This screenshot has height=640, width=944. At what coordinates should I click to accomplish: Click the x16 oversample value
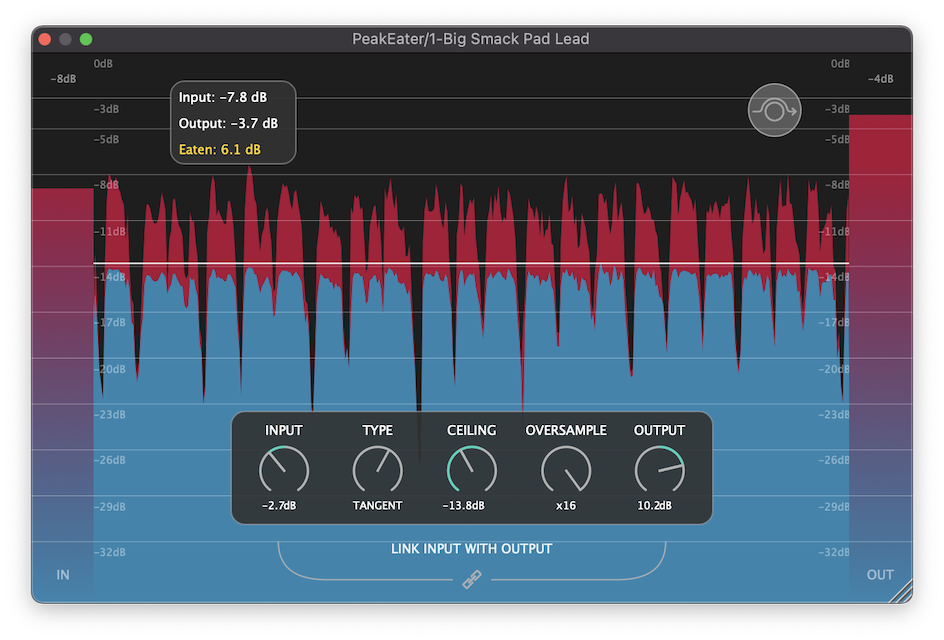coord(566,506)
